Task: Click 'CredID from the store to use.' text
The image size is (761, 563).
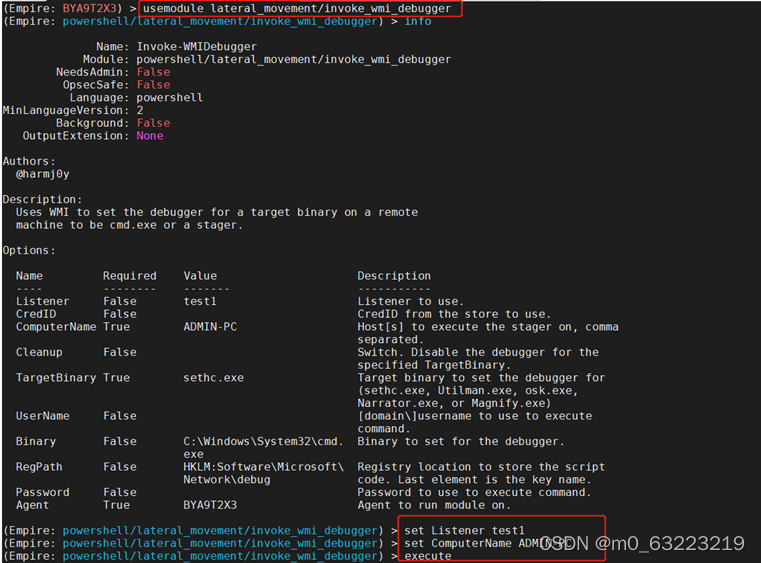Action: (x=454, y=314)
